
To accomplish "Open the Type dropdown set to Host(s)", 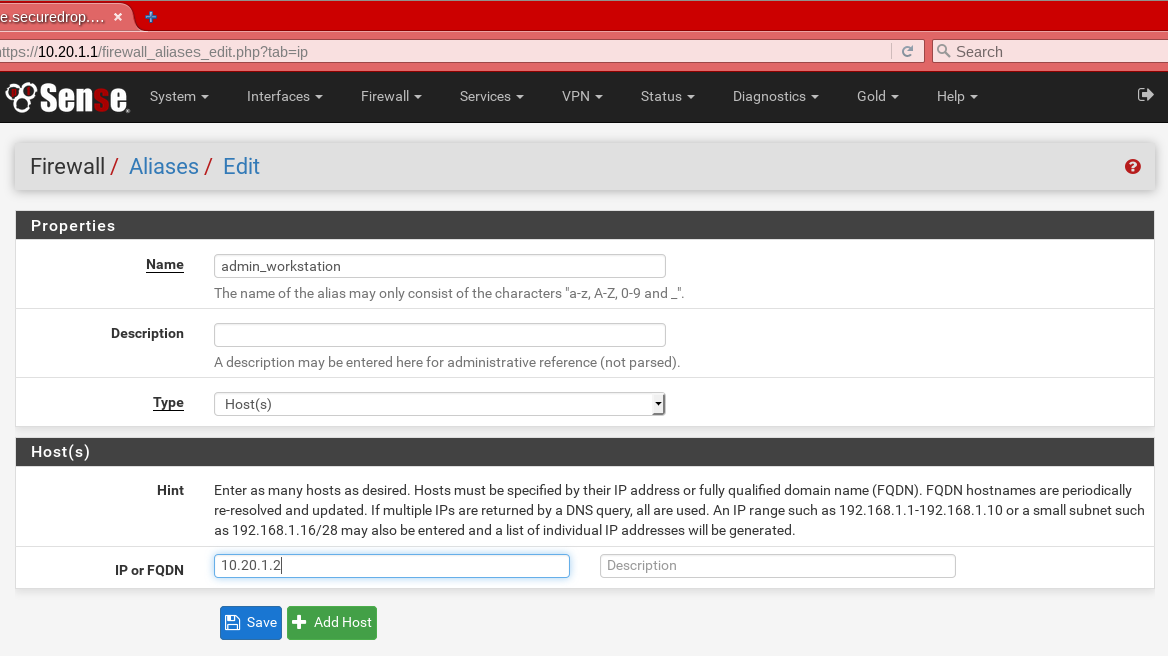I will [x=439, y=404].
